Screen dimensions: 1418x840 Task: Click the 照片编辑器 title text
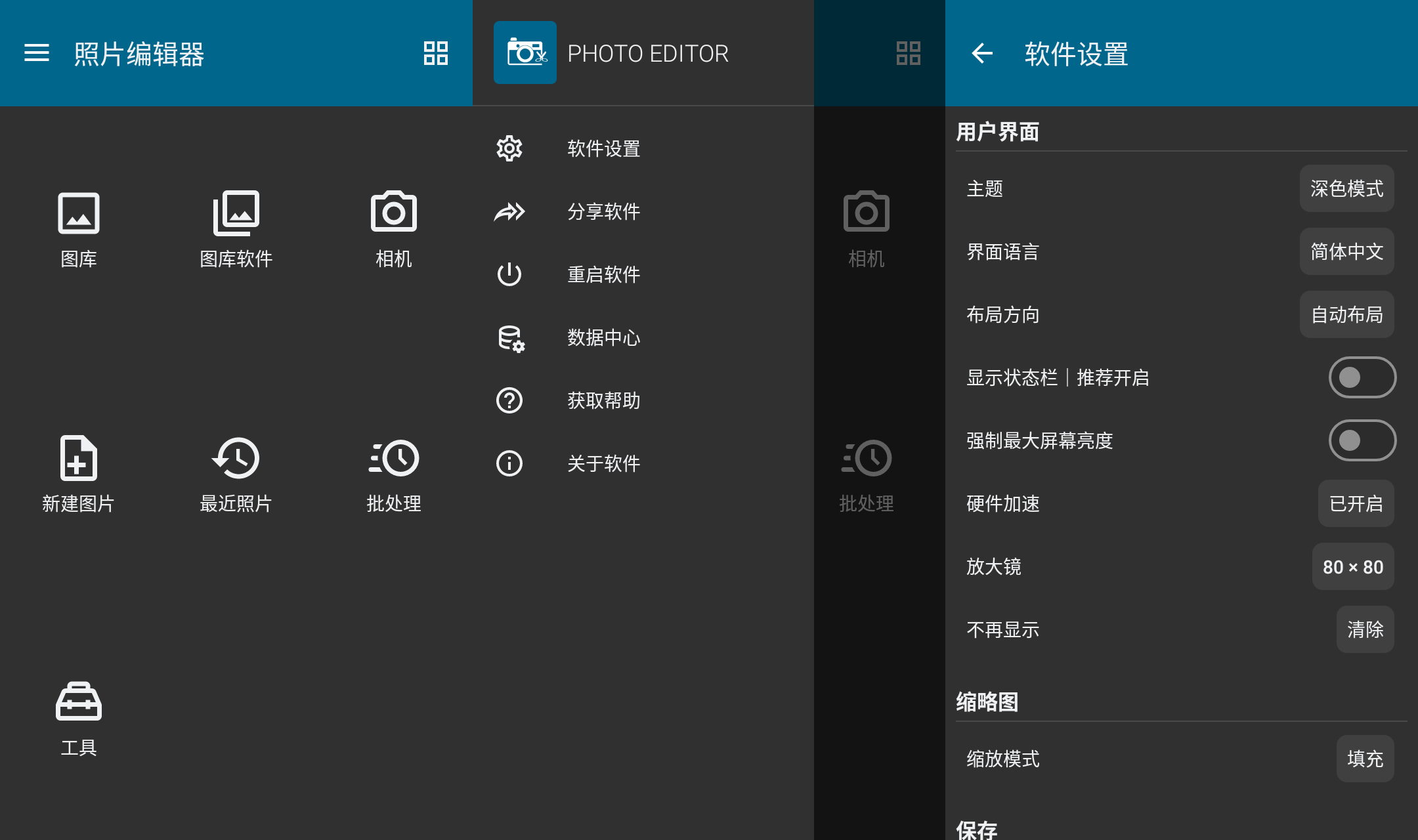pyautogui.click(x=139, y=54)
